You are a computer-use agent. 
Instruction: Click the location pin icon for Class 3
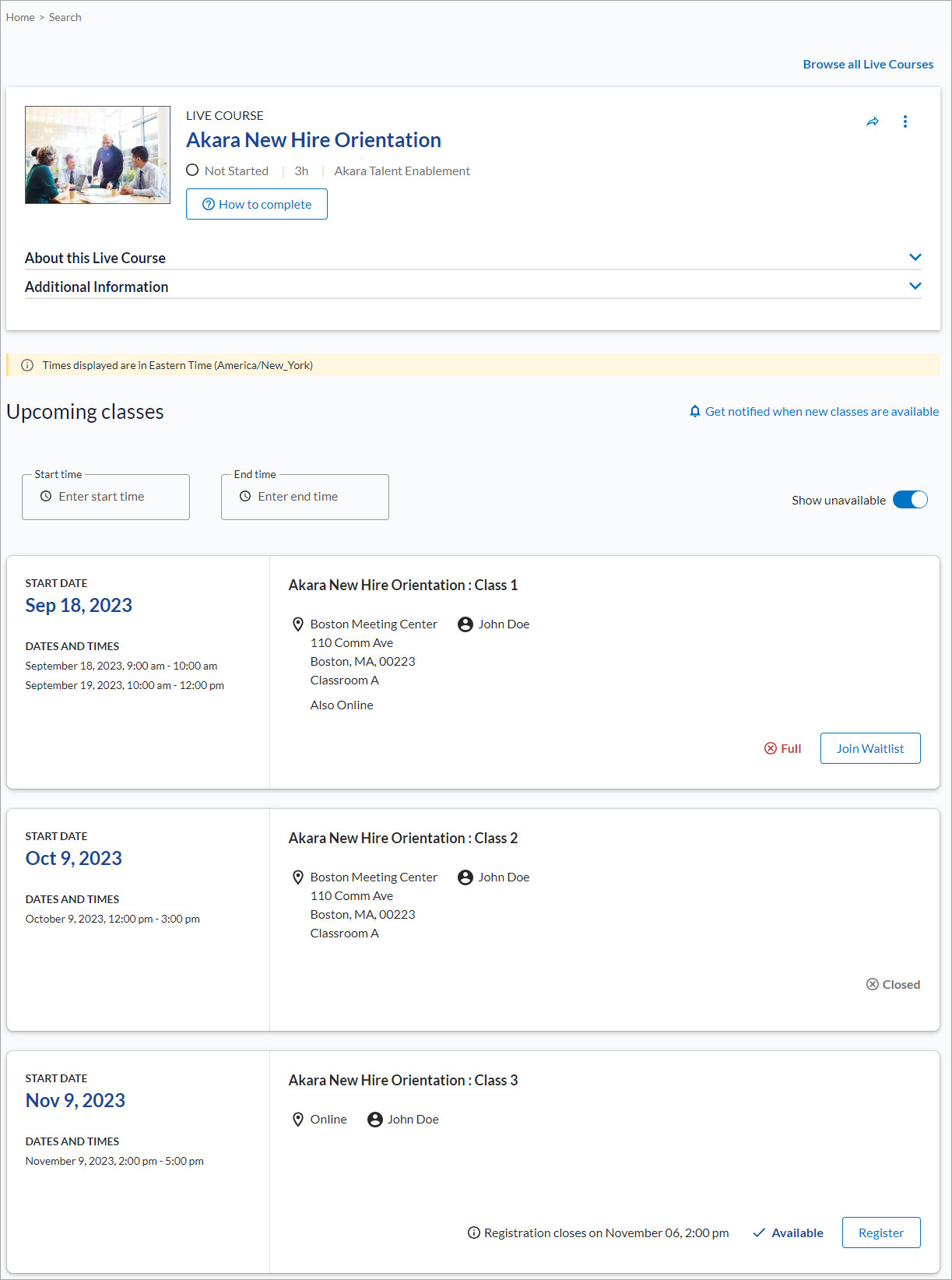(297, 1120)
